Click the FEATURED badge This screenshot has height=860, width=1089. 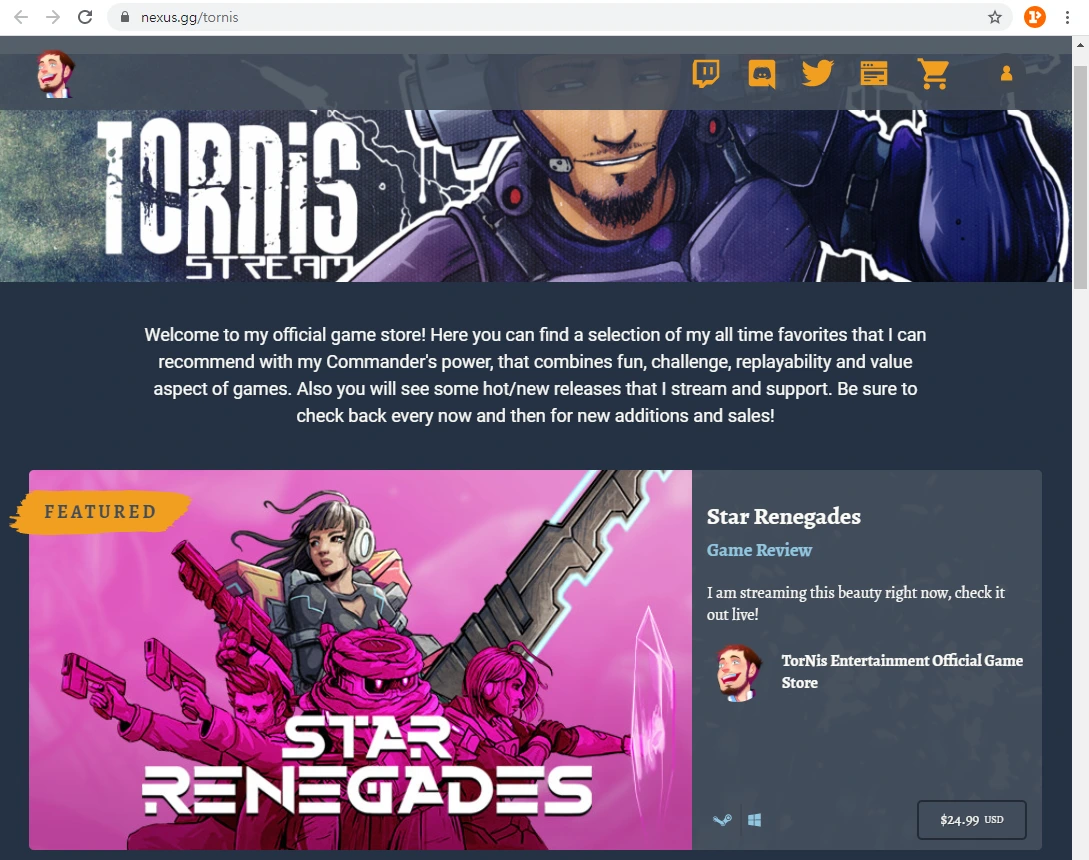point(101,512)
